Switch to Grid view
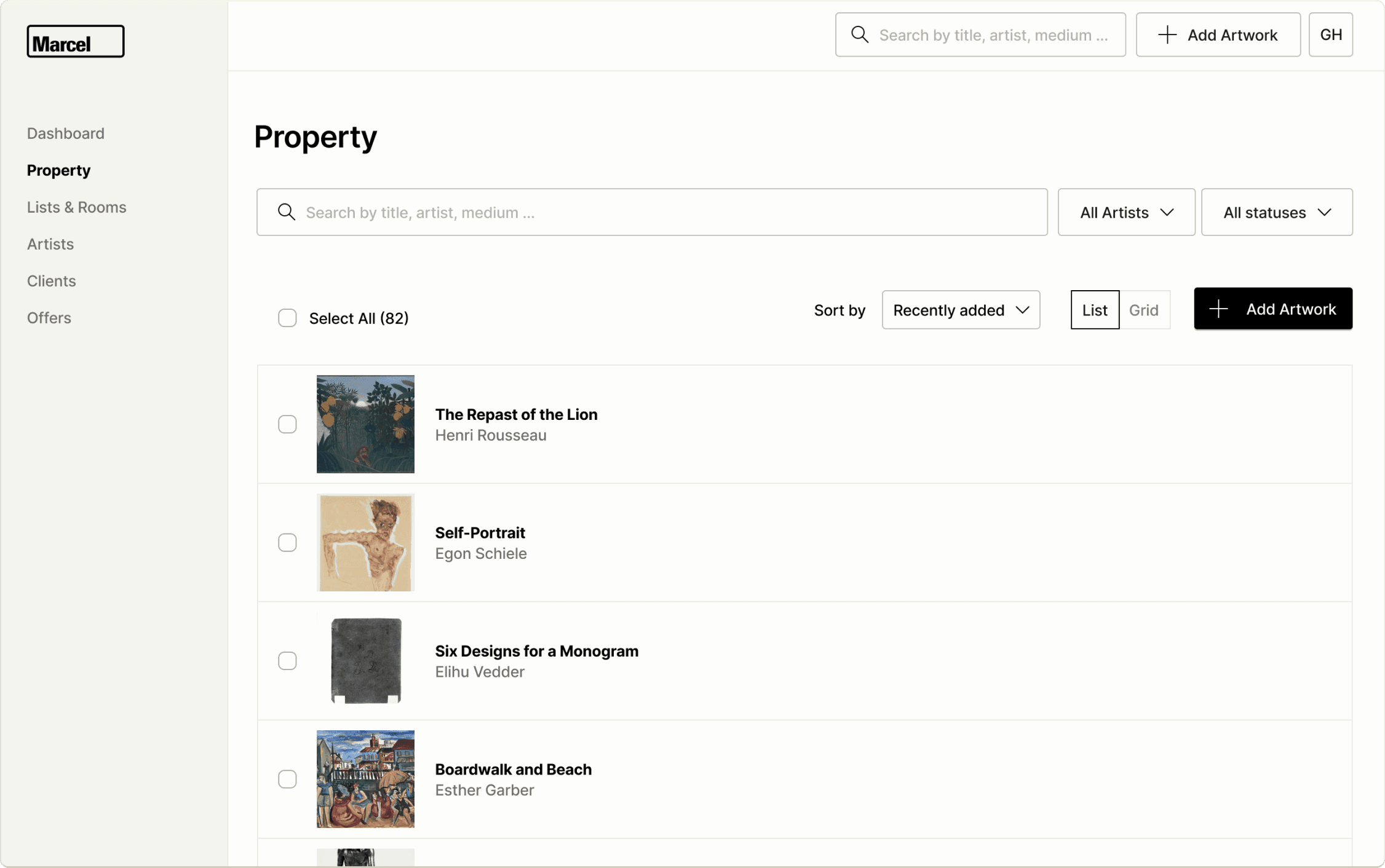This screenshot has height=868, width=1385. click(1144, 310)
